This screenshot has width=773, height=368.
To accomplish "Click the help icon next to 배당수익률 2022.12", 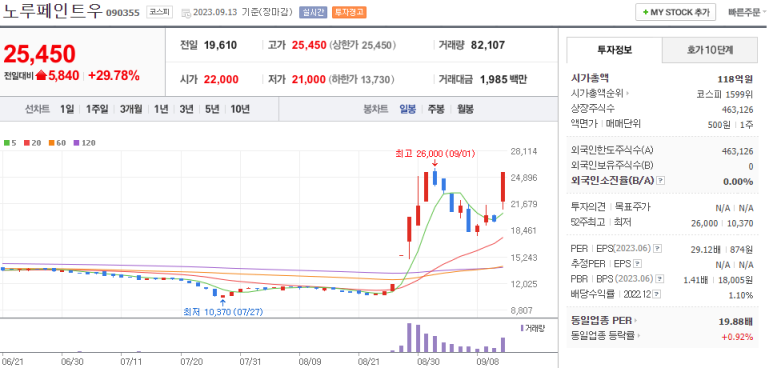I will (657, 294).
